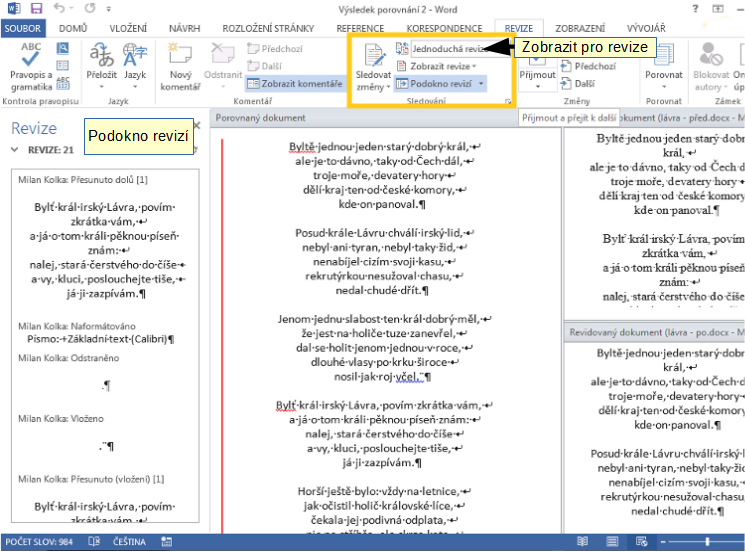The image size is (745, 552).
Task: Click the Save icon in the title bar
Action: click(x=36, y=8)
